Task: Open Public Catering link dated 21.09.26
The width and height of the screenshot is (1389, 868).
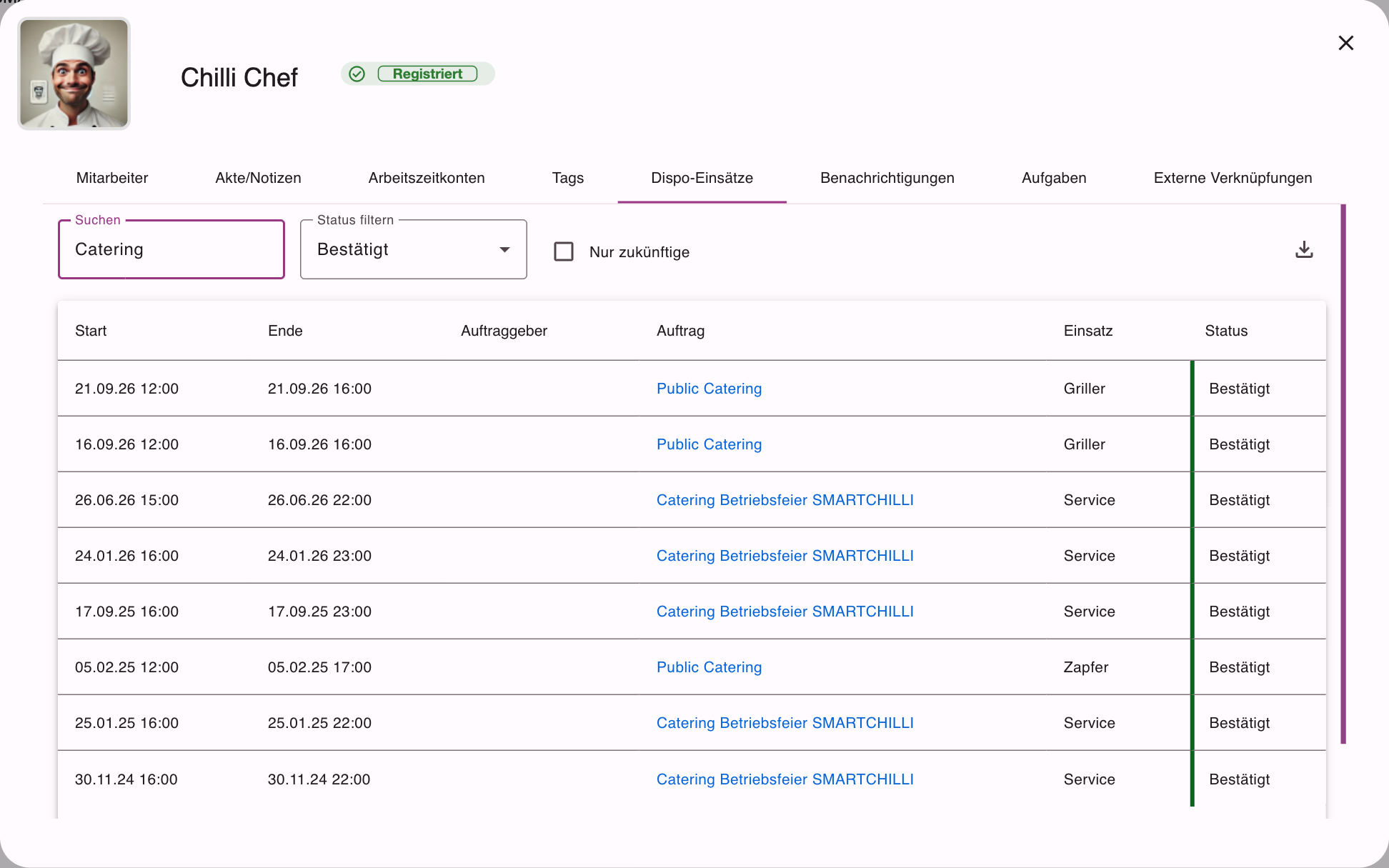Action: pyautogui.click(x=709, y=389)
